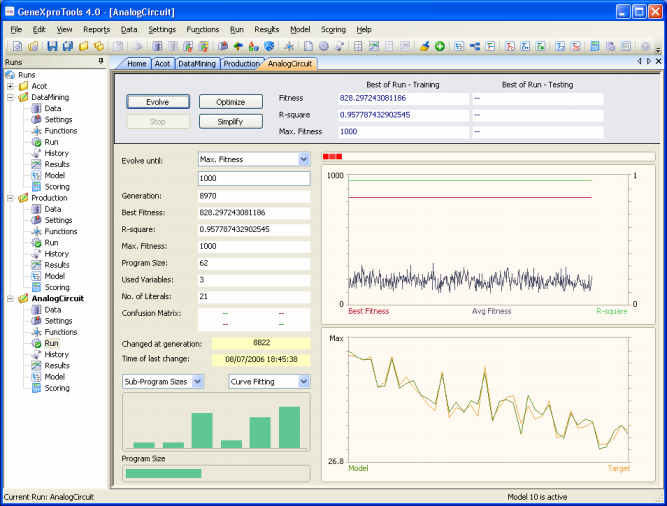The height and width of the screenshot is (506, 667).
Task: Click the green Program Size bar
Action: [163, 473]
